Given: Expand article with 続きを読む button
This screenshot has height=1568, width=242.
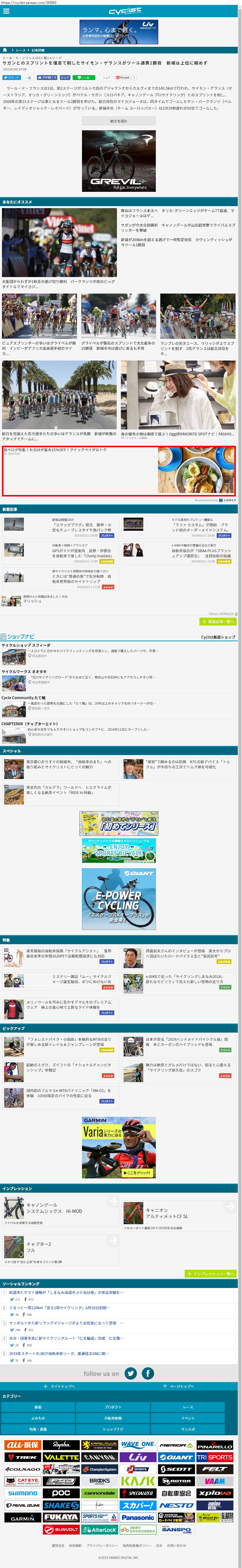Looking at the screenshot, I should point(119,121).
